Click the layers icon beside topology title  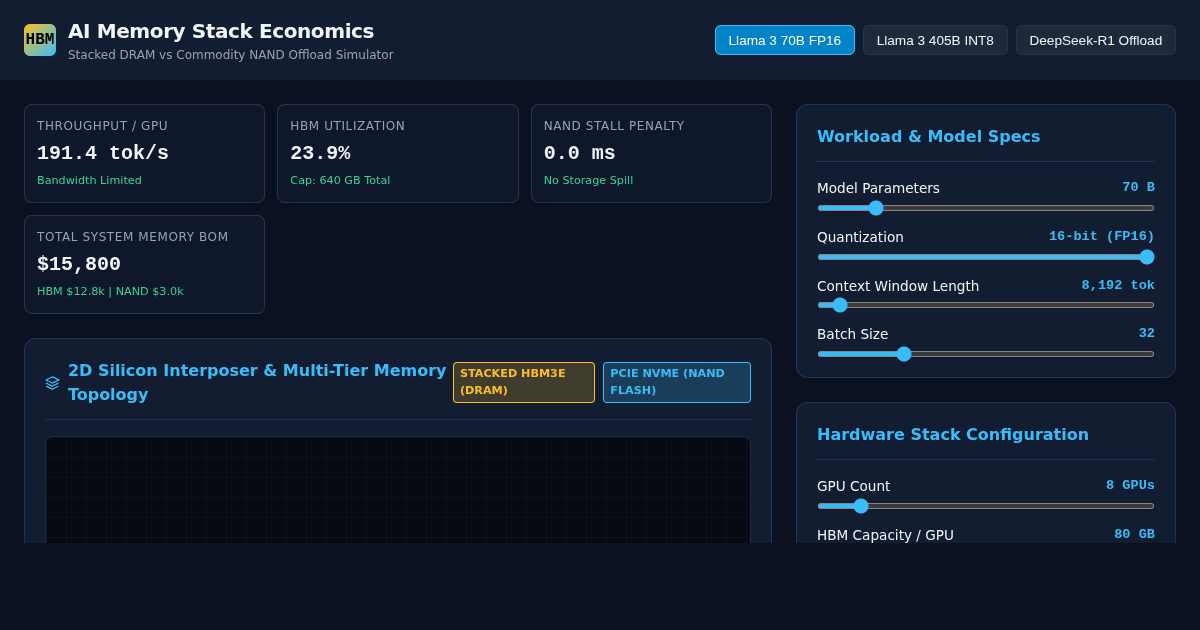point(52,383)
